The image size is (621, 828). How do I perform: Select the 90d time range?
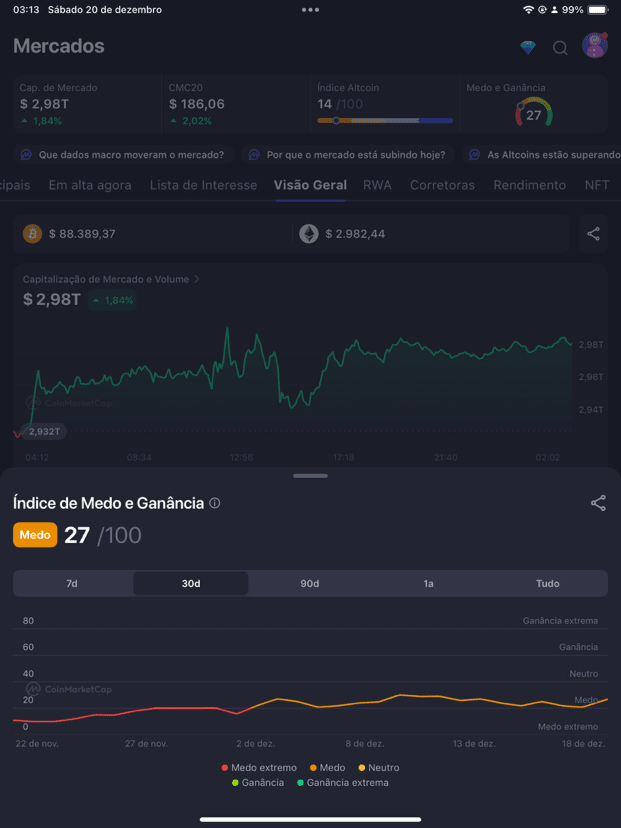tap(310, 583)
